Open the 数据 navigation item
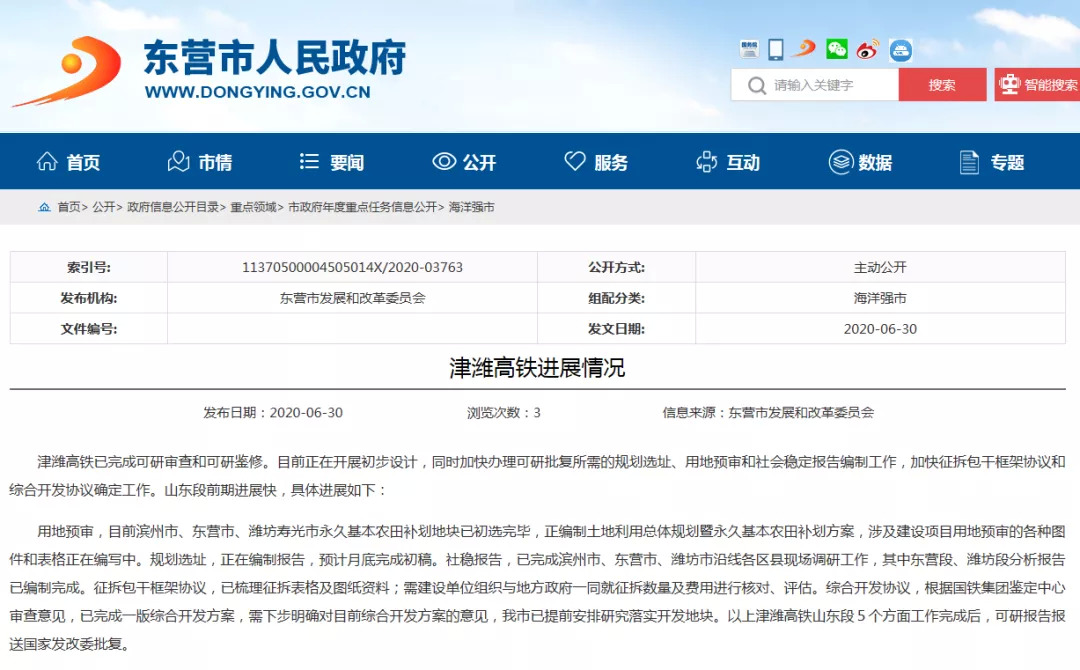 click(860, 162)
